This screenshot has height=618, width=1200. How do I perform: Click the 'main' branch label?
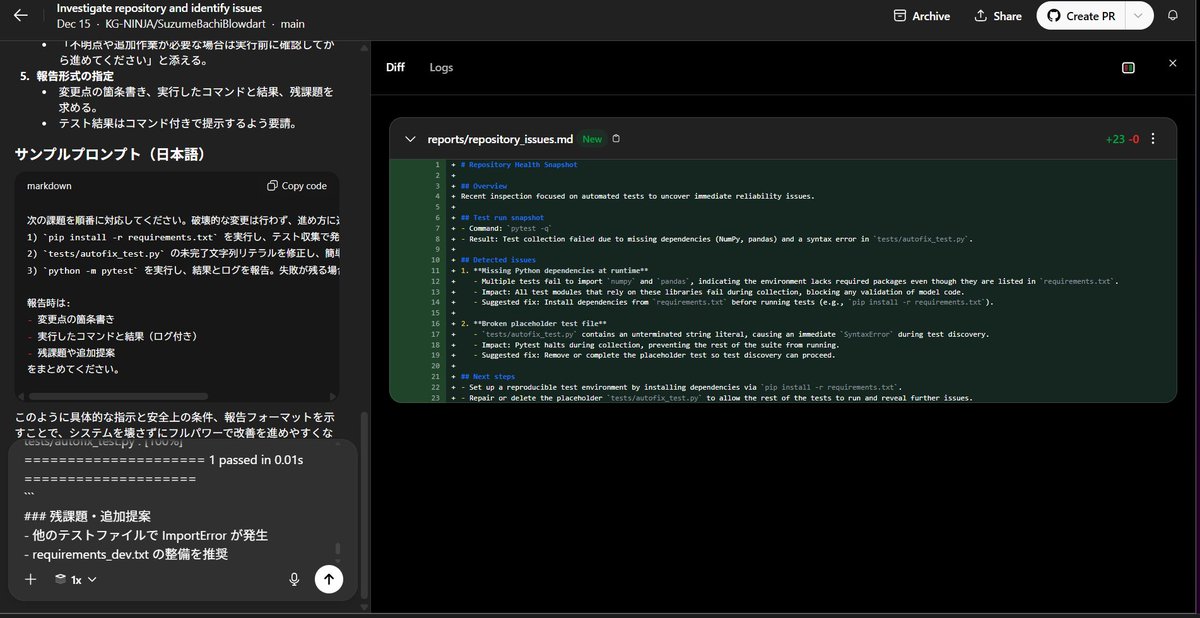coord(293,23)
